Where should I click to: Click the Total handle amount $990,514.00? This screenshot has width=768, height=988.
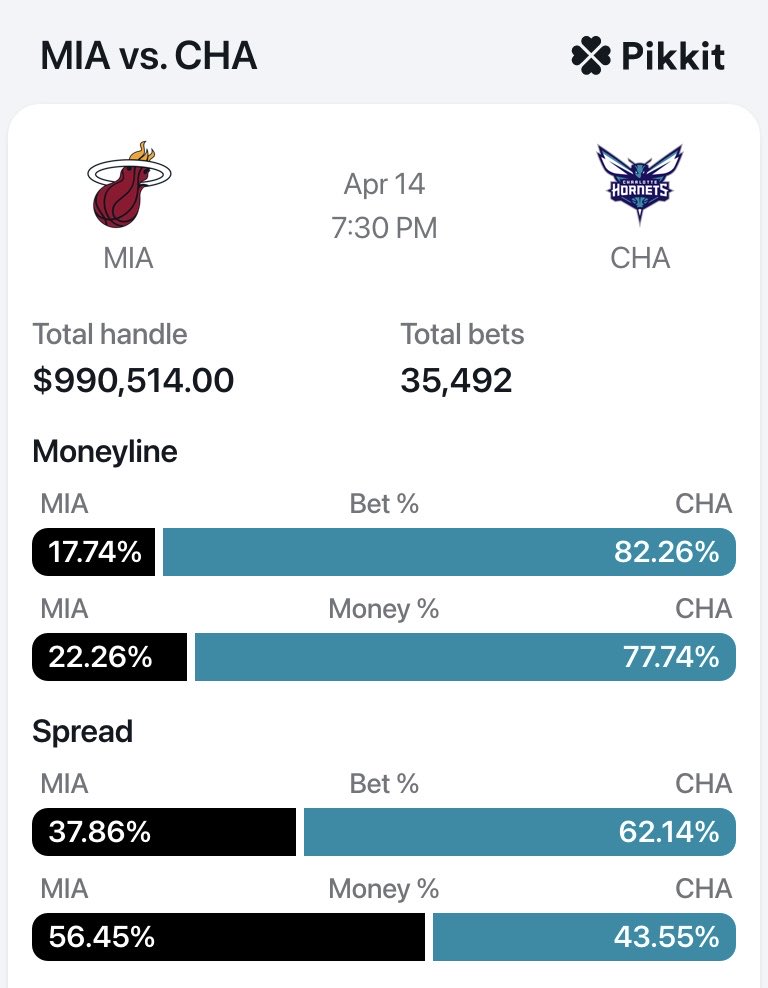click(133, 380)
